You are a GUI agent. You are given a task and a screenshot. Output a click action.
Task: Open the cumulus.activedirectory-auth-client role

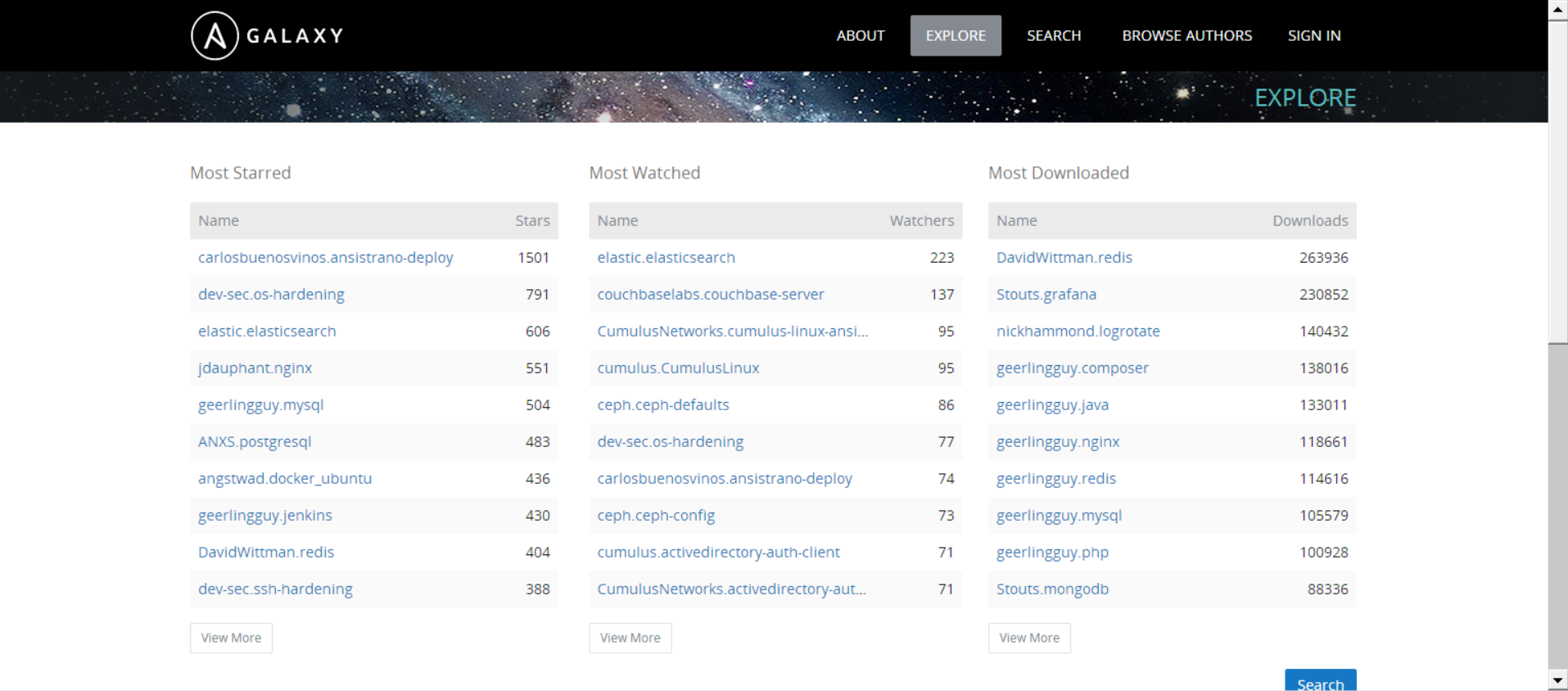coord(718,552)
